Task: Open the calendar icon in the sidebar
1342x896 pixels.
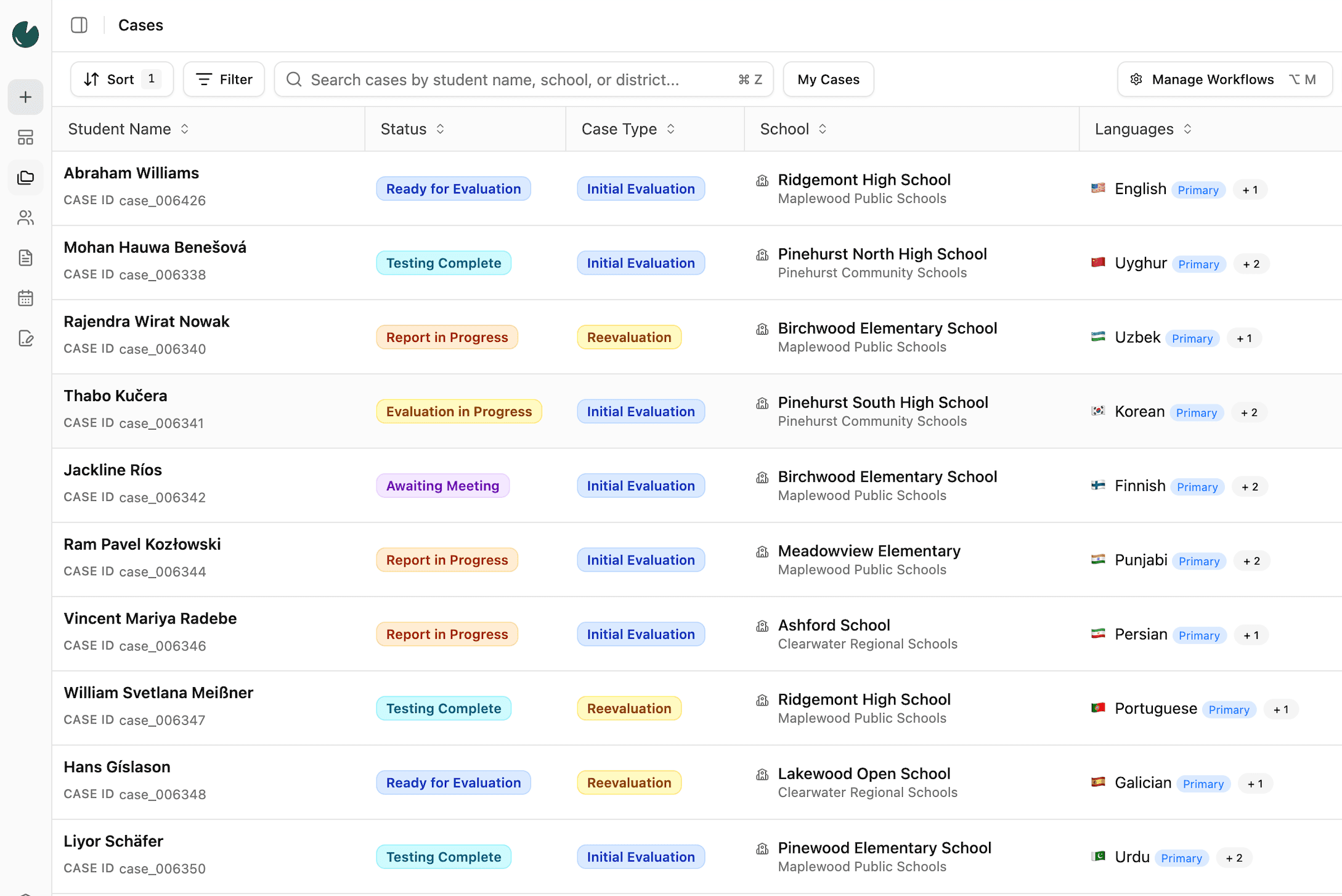Action: click(x=25, y=298)
